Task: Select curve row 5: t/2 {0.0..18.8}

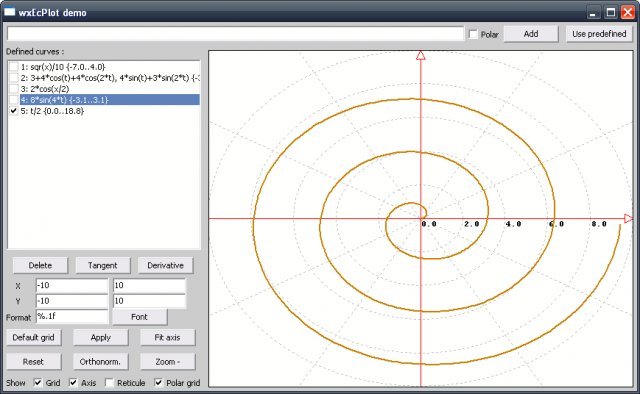Action: (x=109, y=111)
